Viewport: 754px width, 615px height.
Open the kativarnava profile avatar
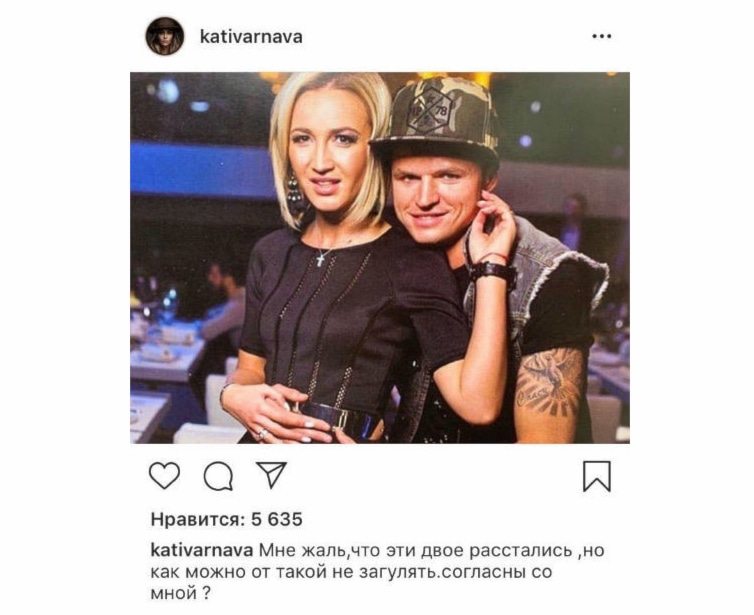[165, 36]
